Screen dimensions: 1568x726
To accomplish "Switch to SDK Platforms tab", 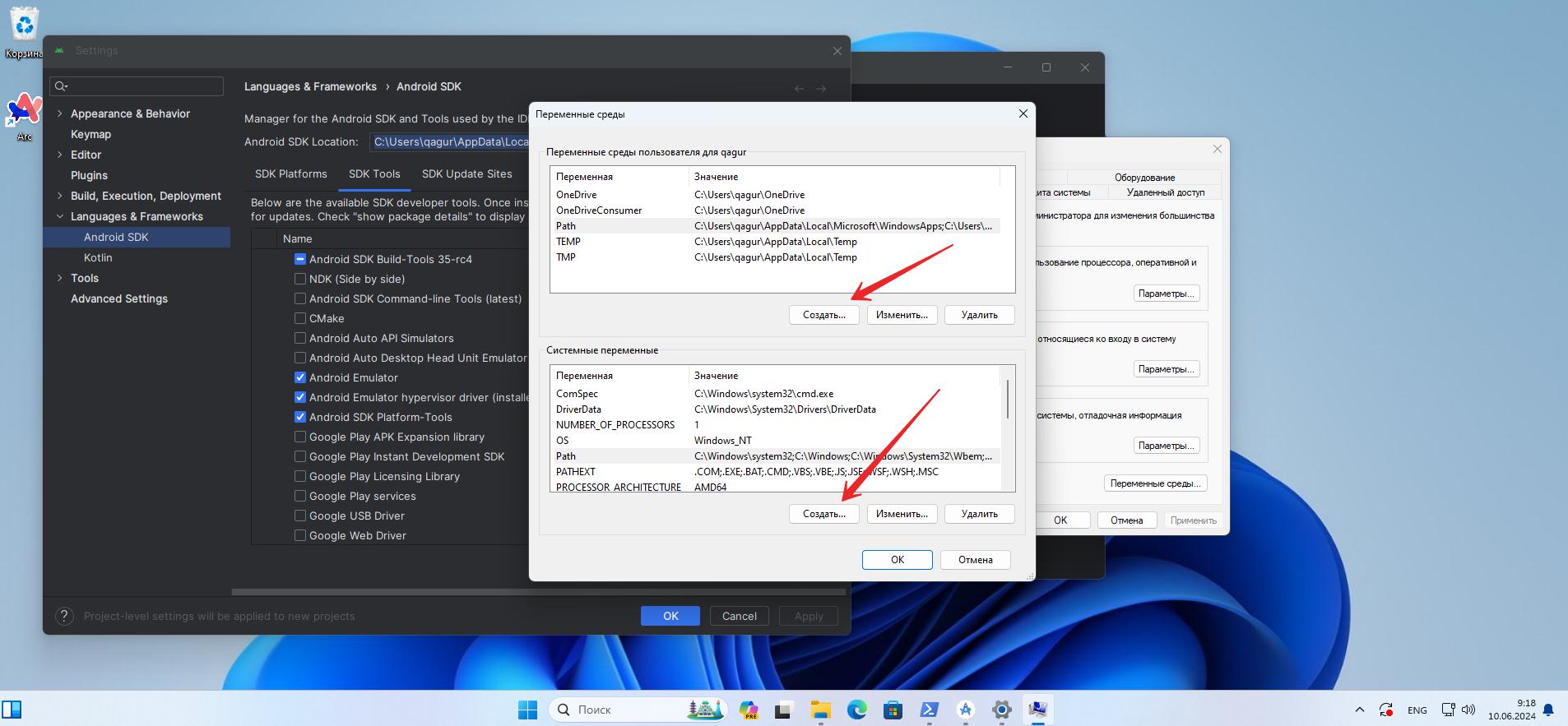I will tap(291, 173).
